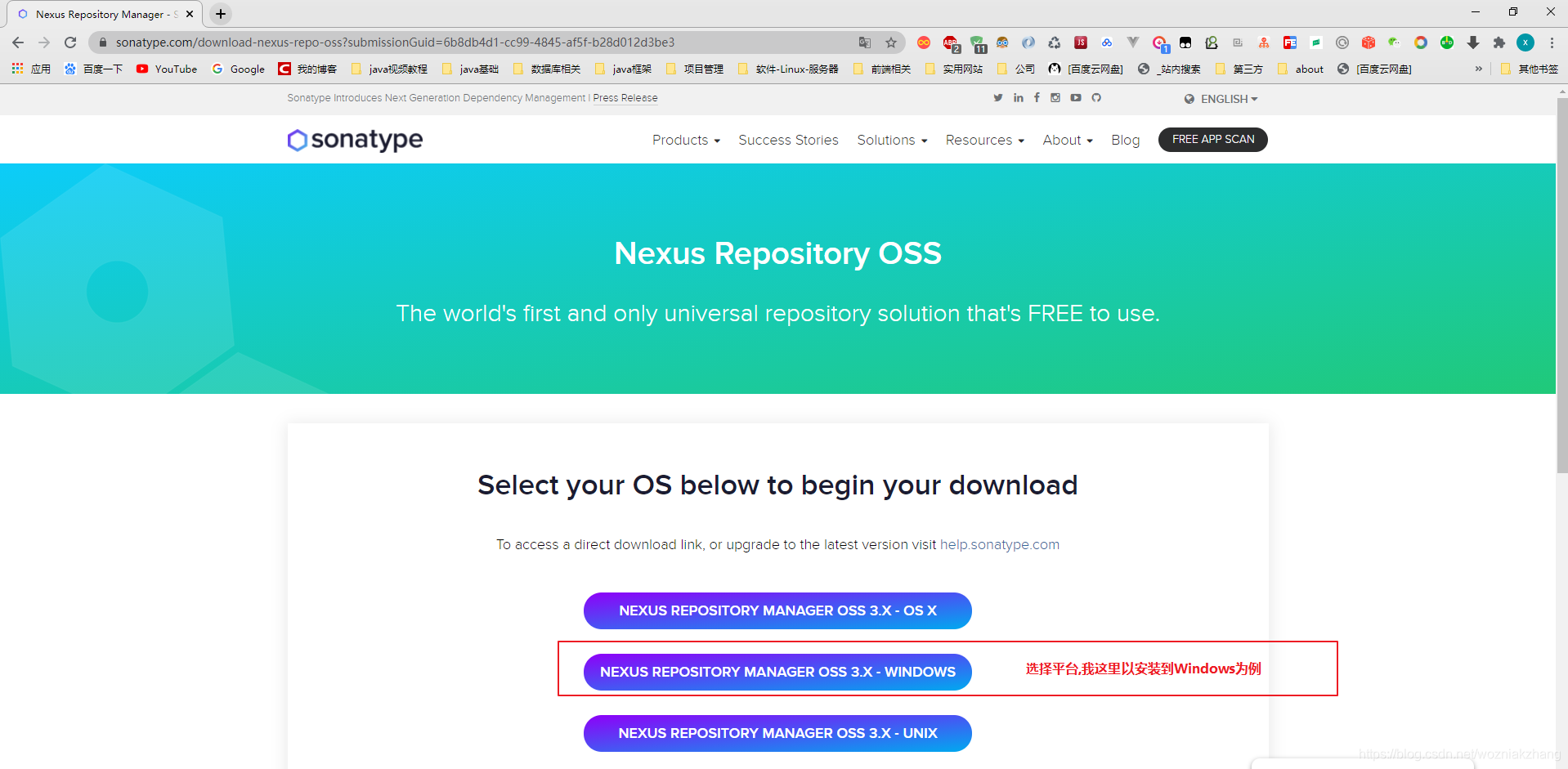
Task: Open Success Stories page
Action: click(x=788, y=141)
